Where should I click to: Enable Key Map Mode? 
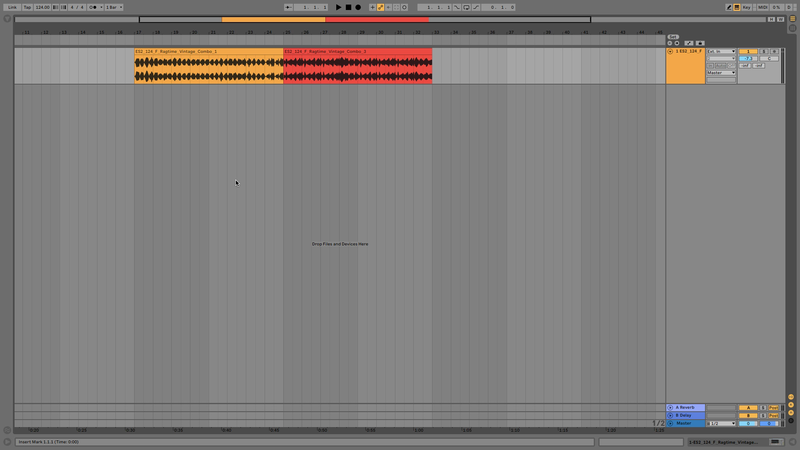pos(747,7)
